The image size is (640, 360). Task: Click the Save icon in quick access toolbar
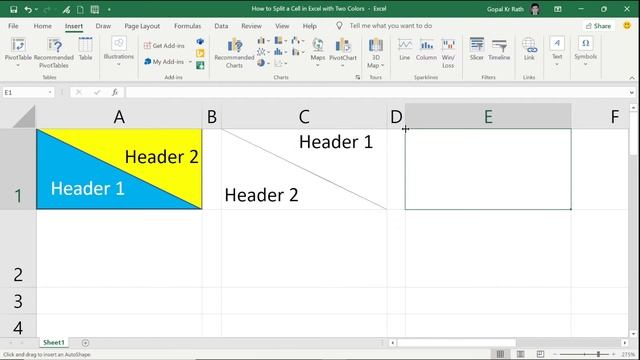[x=13, y=9]
